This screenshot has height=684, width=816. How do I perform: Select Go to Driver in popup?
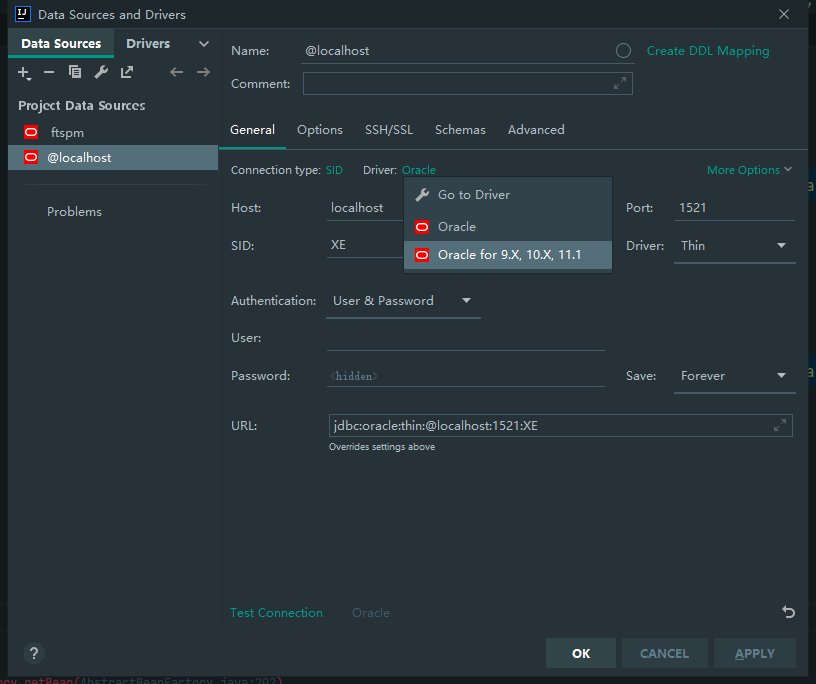pyautogui.click(x=508, y=195)
